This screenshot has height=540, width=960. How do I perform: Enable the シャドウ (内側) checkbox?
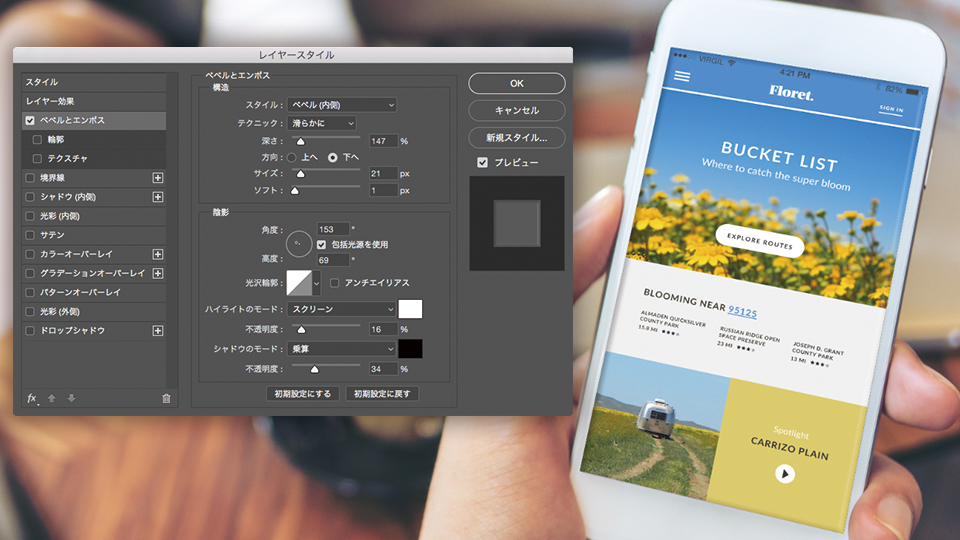pos(30,197)
